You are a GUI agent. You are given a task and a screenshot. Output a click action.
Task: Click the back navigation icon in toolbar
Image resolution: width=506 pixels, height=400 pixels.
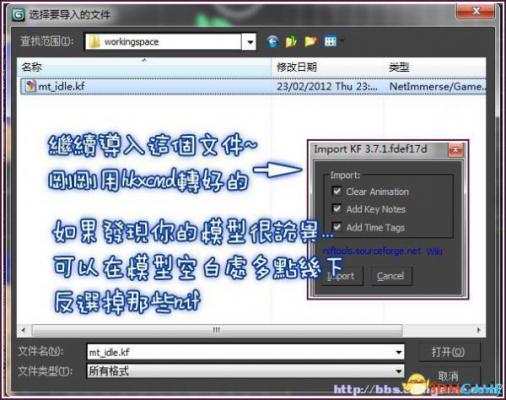tap(272, 42)
